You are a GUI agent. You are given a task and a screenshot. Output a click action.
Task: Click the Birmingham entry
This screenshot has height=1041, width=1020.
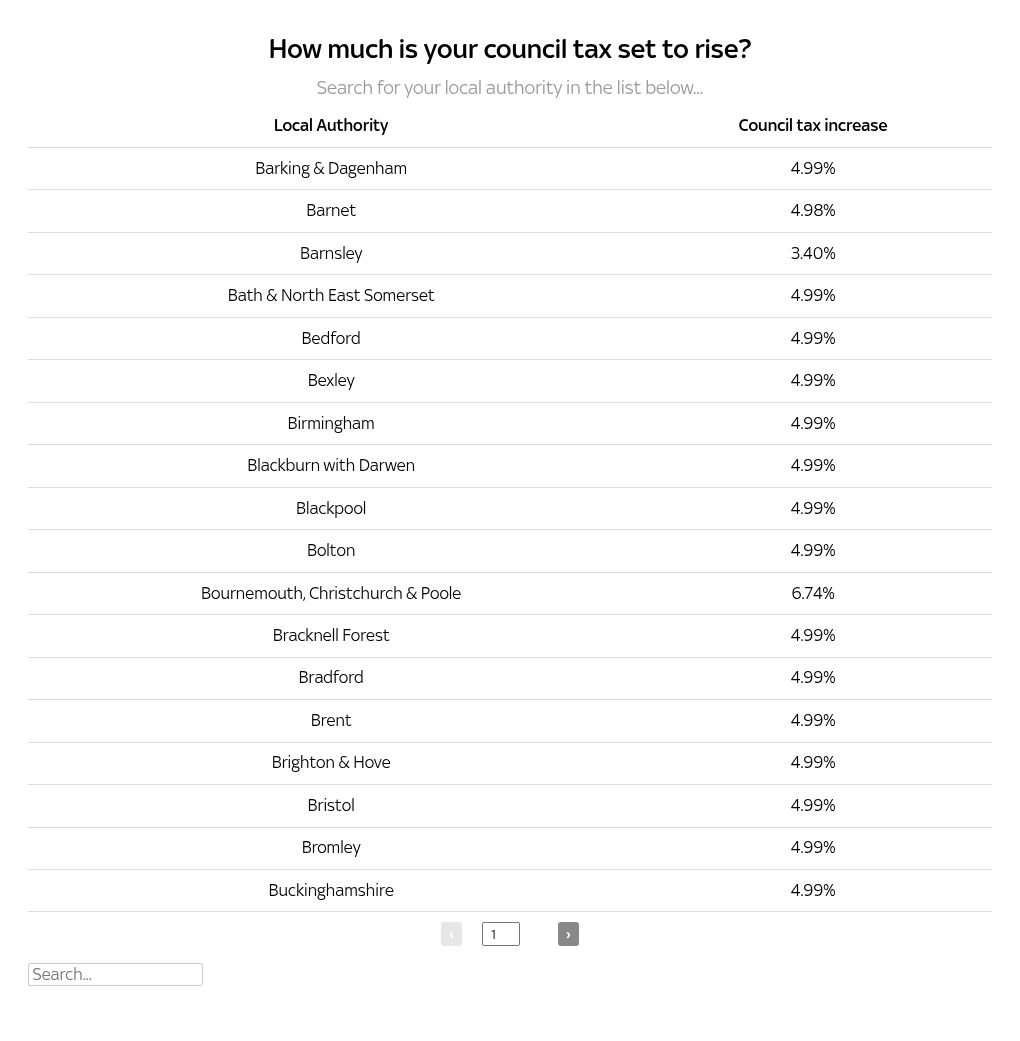[331, 424]
